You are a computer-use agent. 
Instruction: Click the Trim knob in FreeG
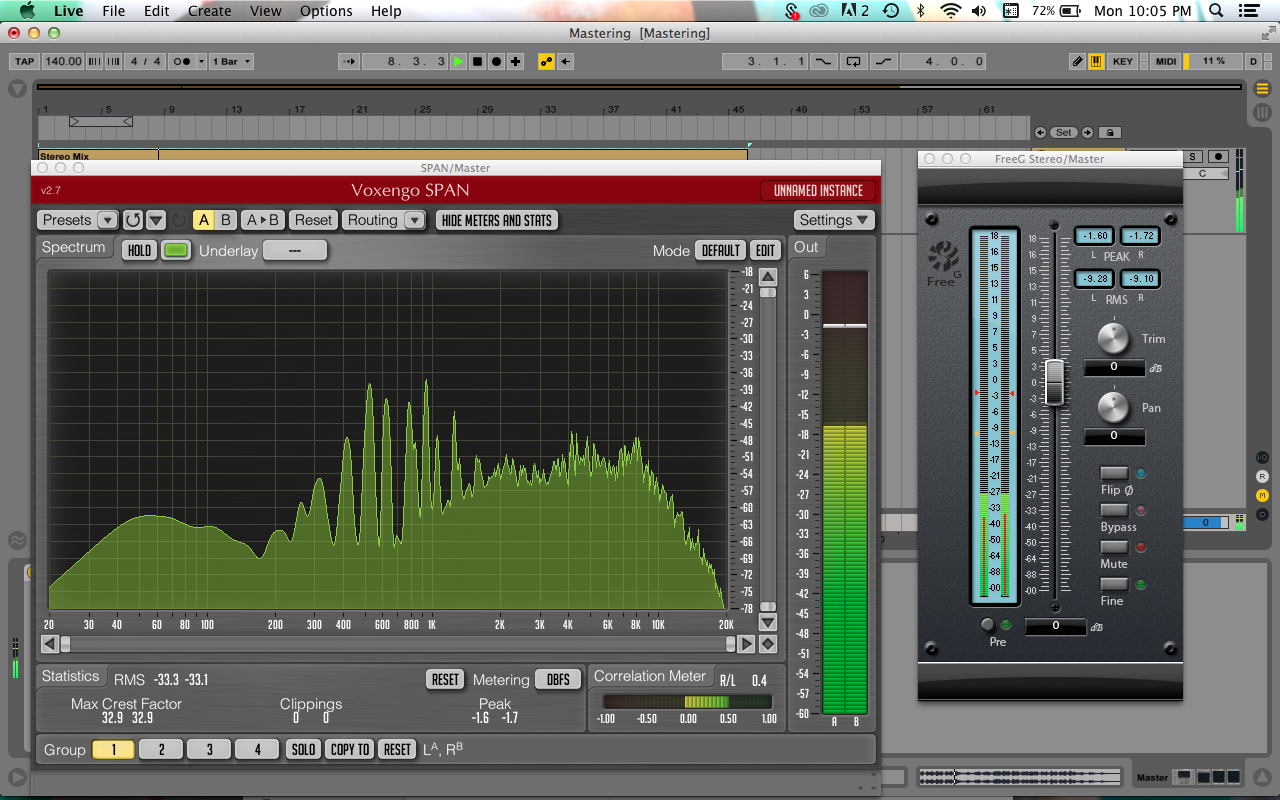1113,338
